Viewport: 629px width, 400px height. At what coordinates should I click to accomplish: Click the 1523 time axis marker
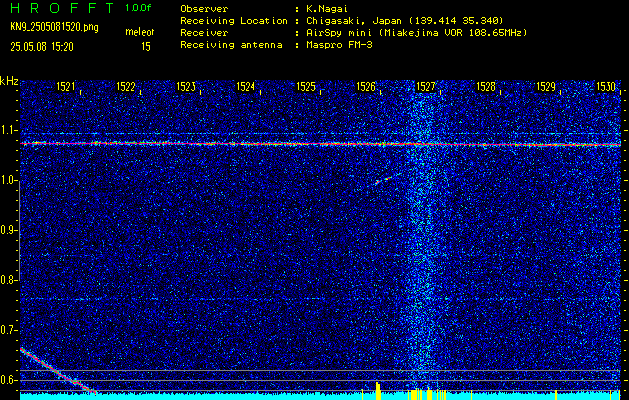[186, 86]
